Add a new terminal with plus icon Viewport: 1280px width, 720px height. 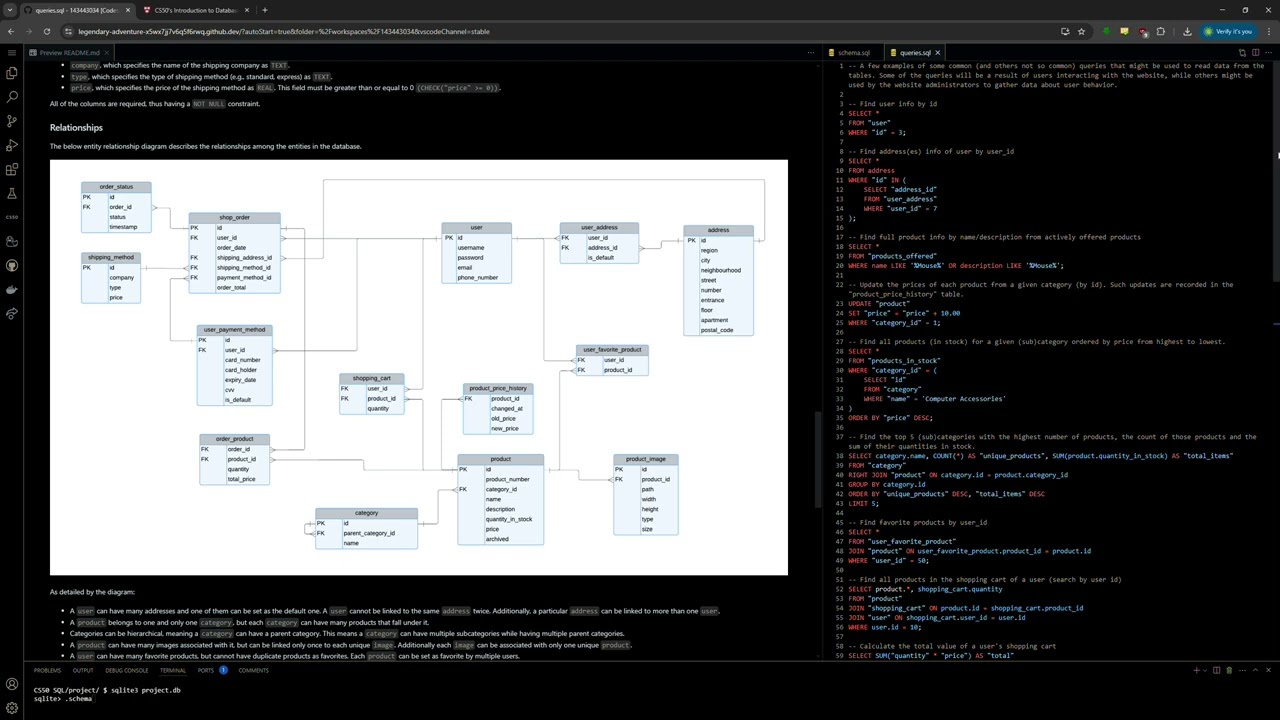click(x=1196, y=670)
